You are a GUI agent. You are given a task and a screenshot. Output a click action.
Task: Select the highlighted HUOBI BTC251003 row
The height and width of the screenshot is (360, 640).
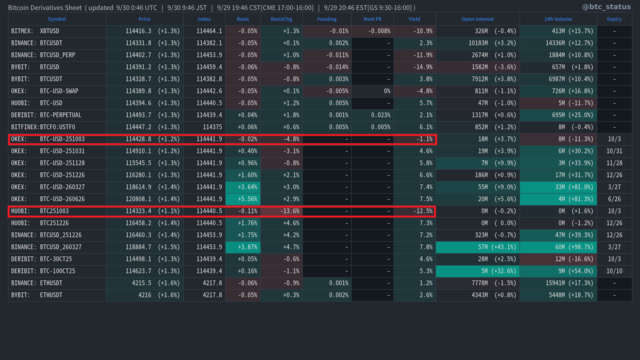pyautogui.click(x=222, y=211)
